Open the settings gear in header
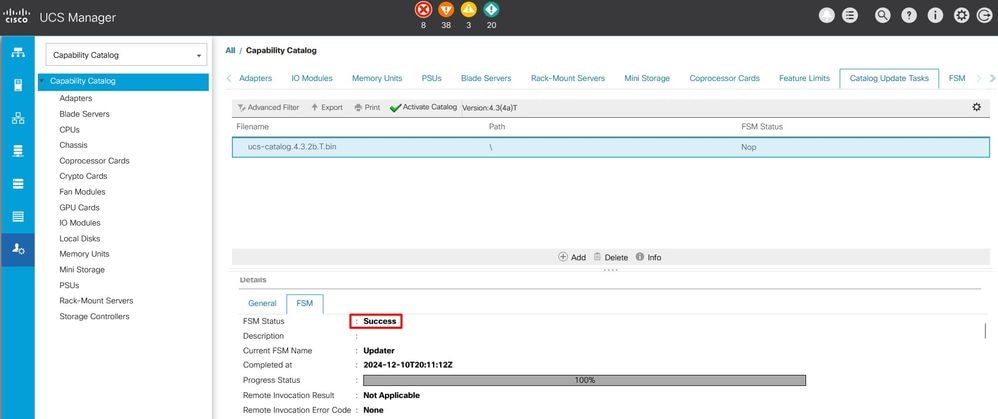The height and width of the screenshot is (419, 998). point(961,17)
